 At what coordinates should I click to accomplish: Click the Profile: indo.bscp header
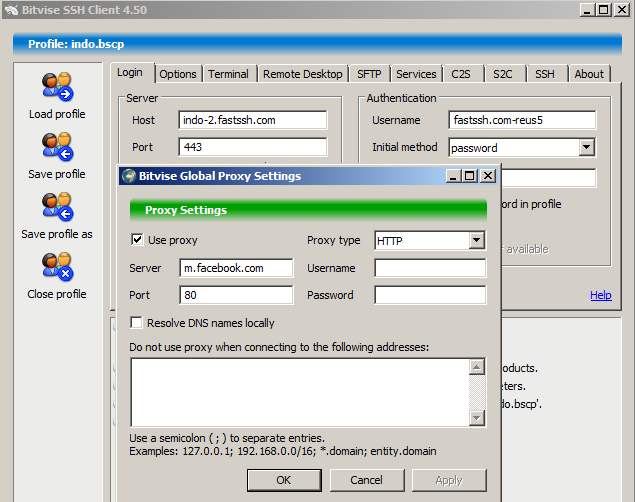click(318, 44)
